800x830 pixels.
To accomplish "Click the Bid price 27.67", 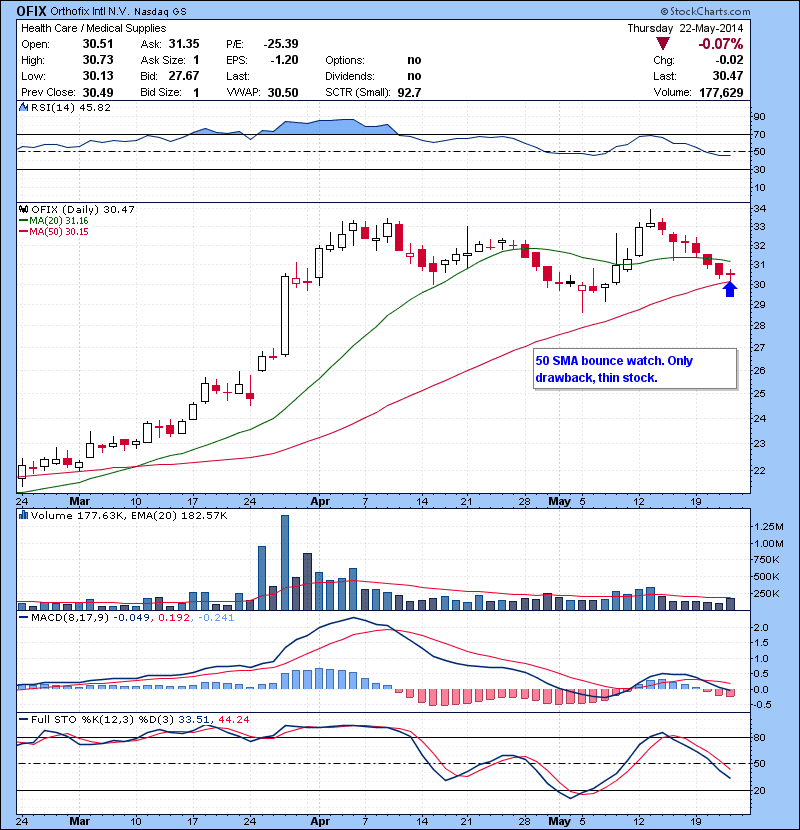I will [x=184, y=76].
